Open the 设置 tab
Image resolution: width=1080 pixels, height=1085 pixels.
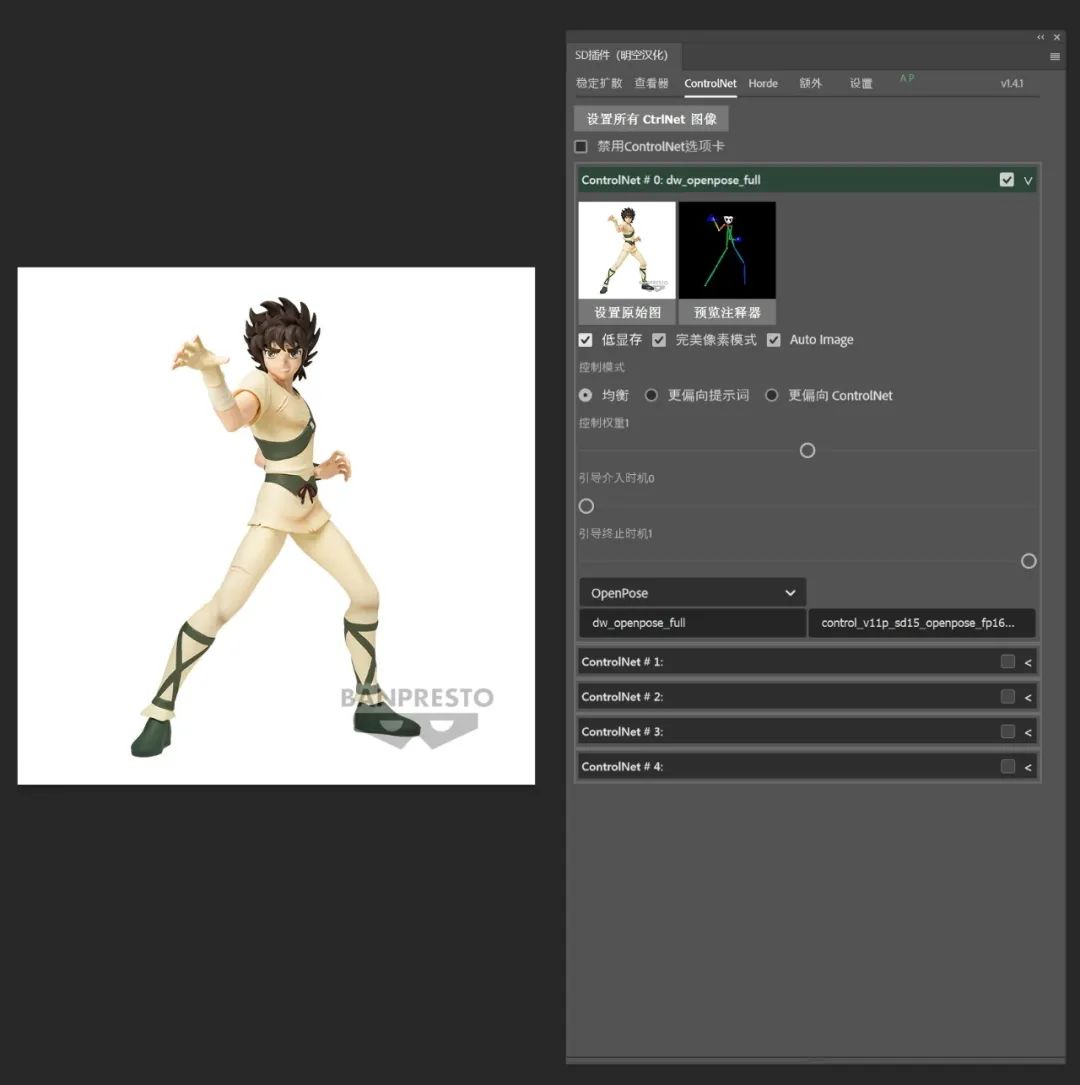861,83
